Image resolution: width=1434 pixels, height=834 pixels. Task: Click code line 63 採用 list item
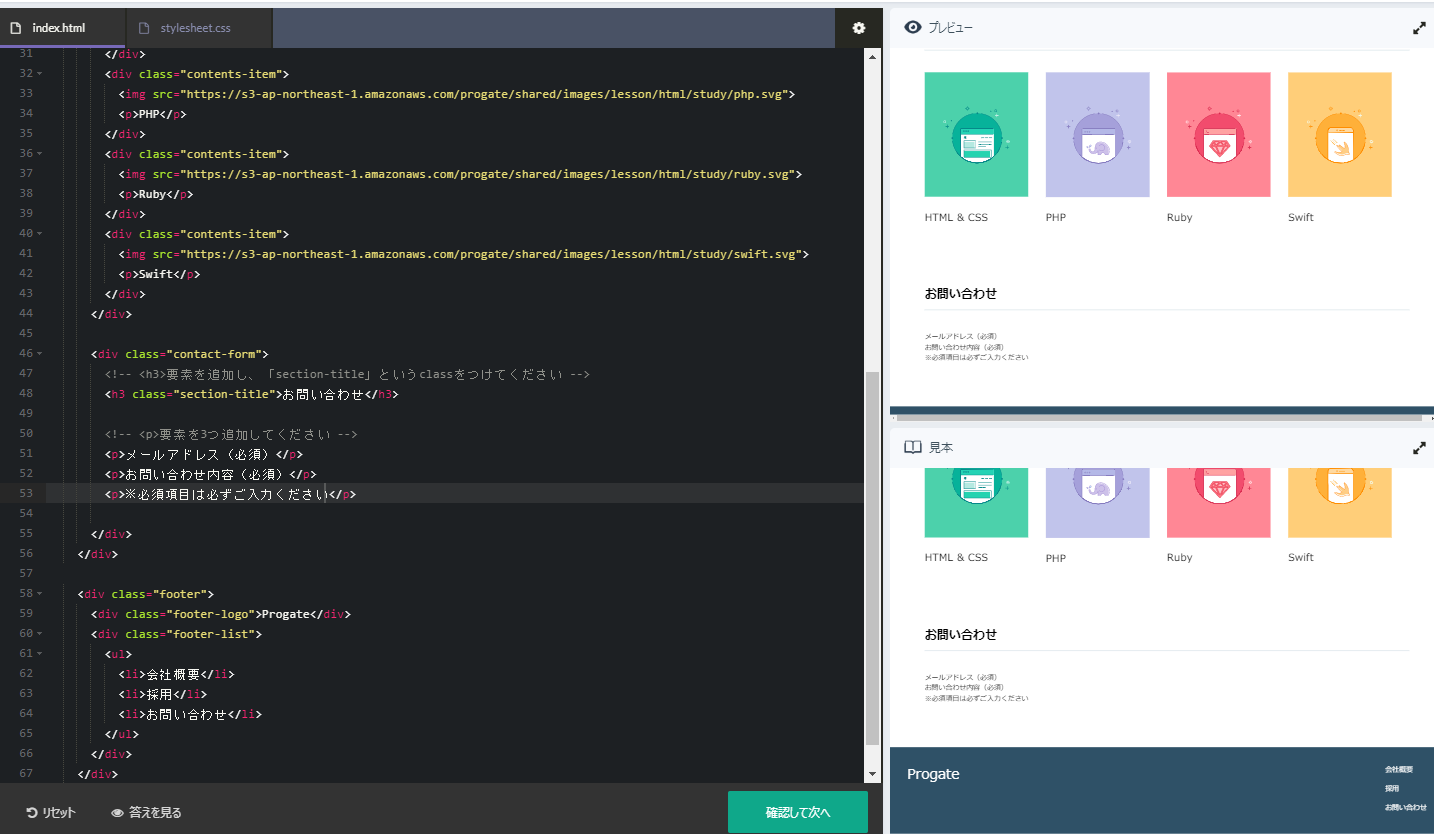[x=163, y=694]
